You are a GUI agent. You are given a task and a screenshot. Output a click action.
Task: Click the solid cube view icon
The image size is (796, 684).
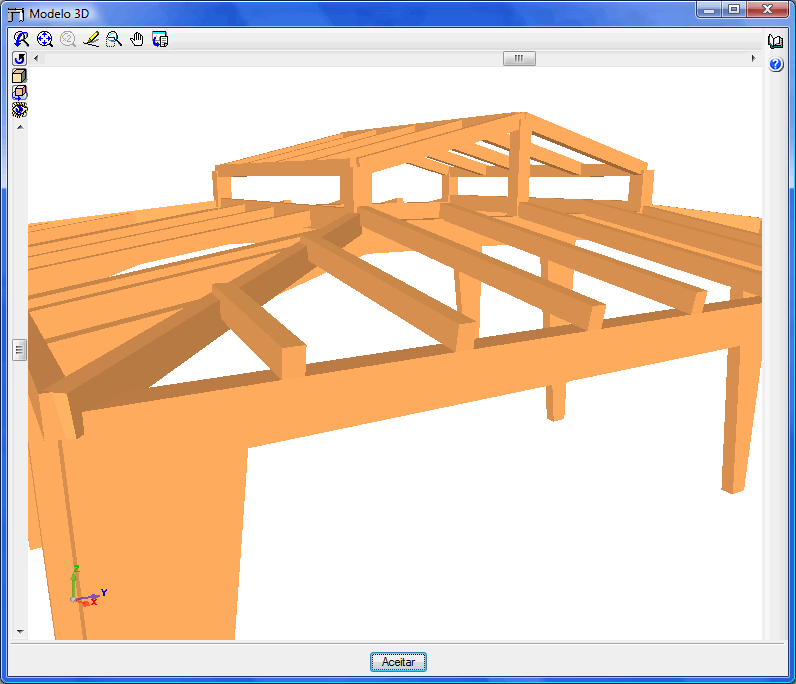(x=19, y=76)
